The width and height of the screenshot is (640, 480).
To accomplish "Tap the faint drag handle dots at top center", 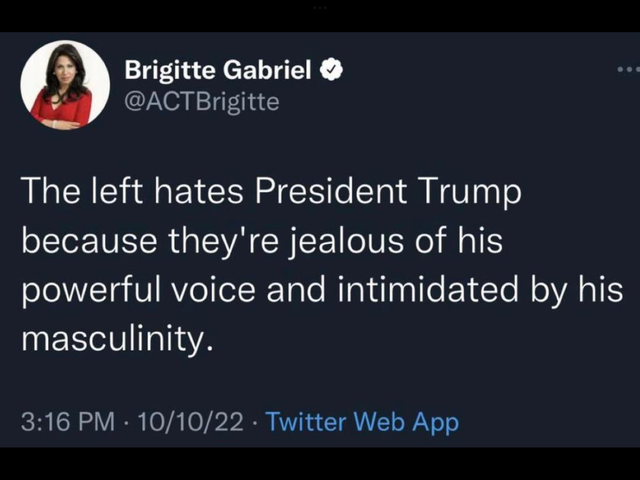I will point(320,7).
